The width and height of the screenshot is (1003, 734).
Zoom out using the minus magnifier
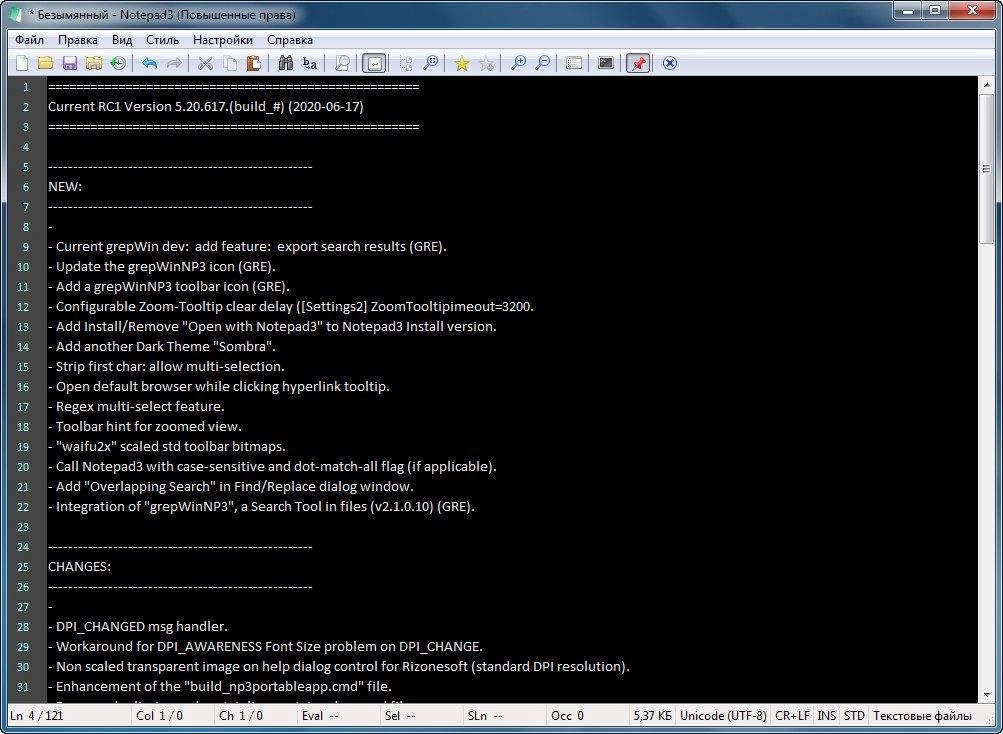(542, 63)
